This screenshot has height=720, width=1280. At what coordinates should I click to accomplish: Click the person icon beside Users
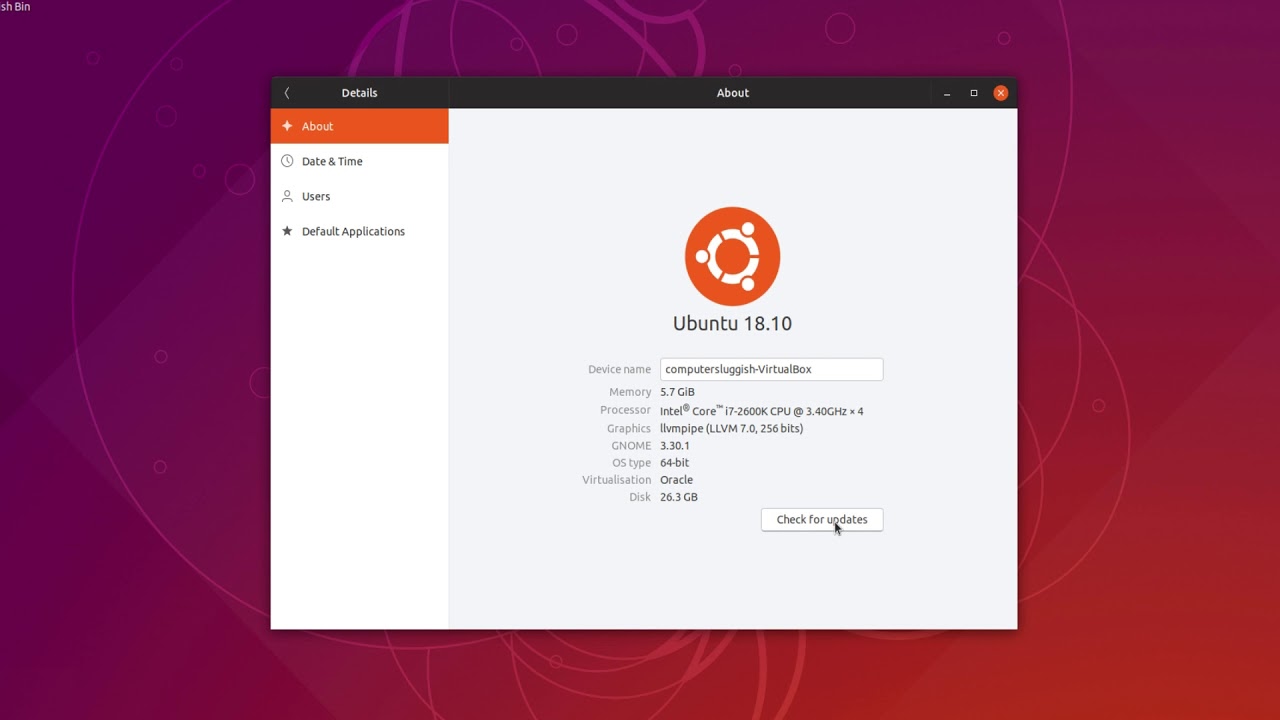click(x=287, y=196)
